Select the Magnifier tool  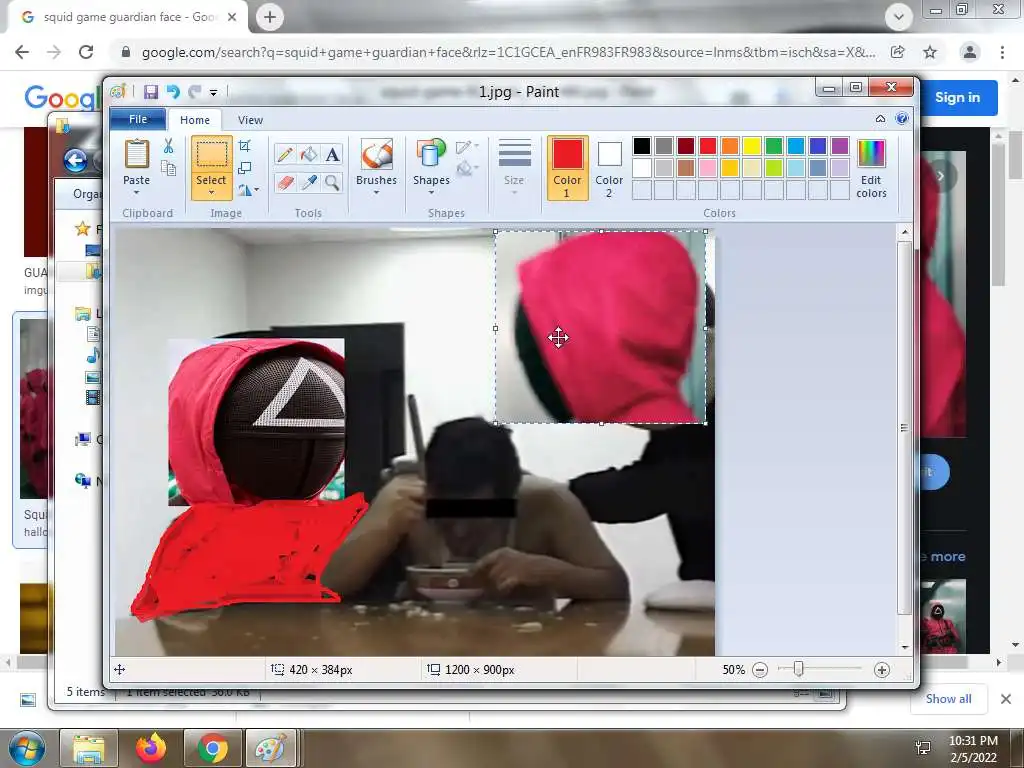[x=332, y=182]
